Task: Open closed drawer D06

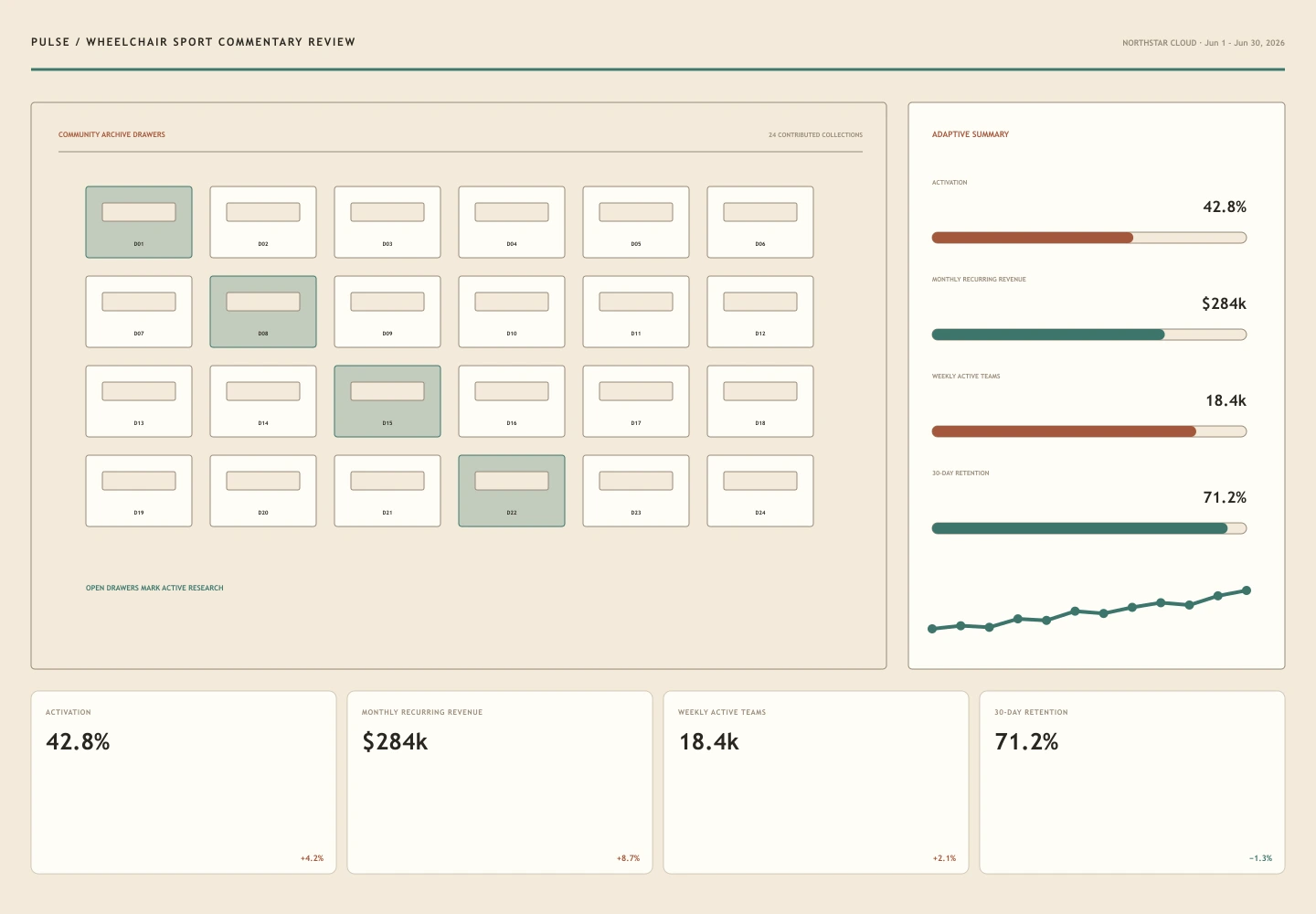Action: pos(760,222)
